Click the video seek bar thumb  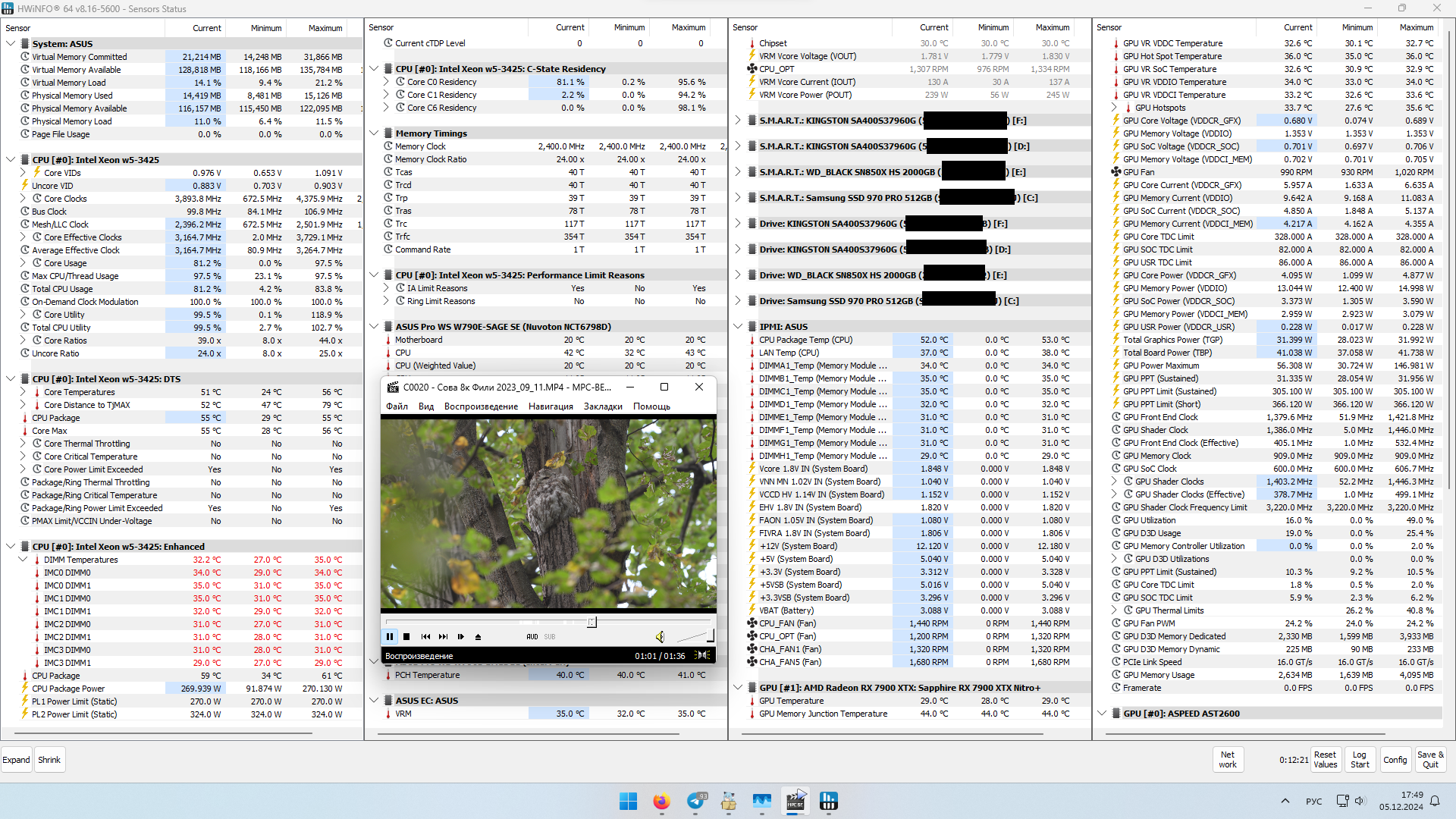[x=591, y=623]
